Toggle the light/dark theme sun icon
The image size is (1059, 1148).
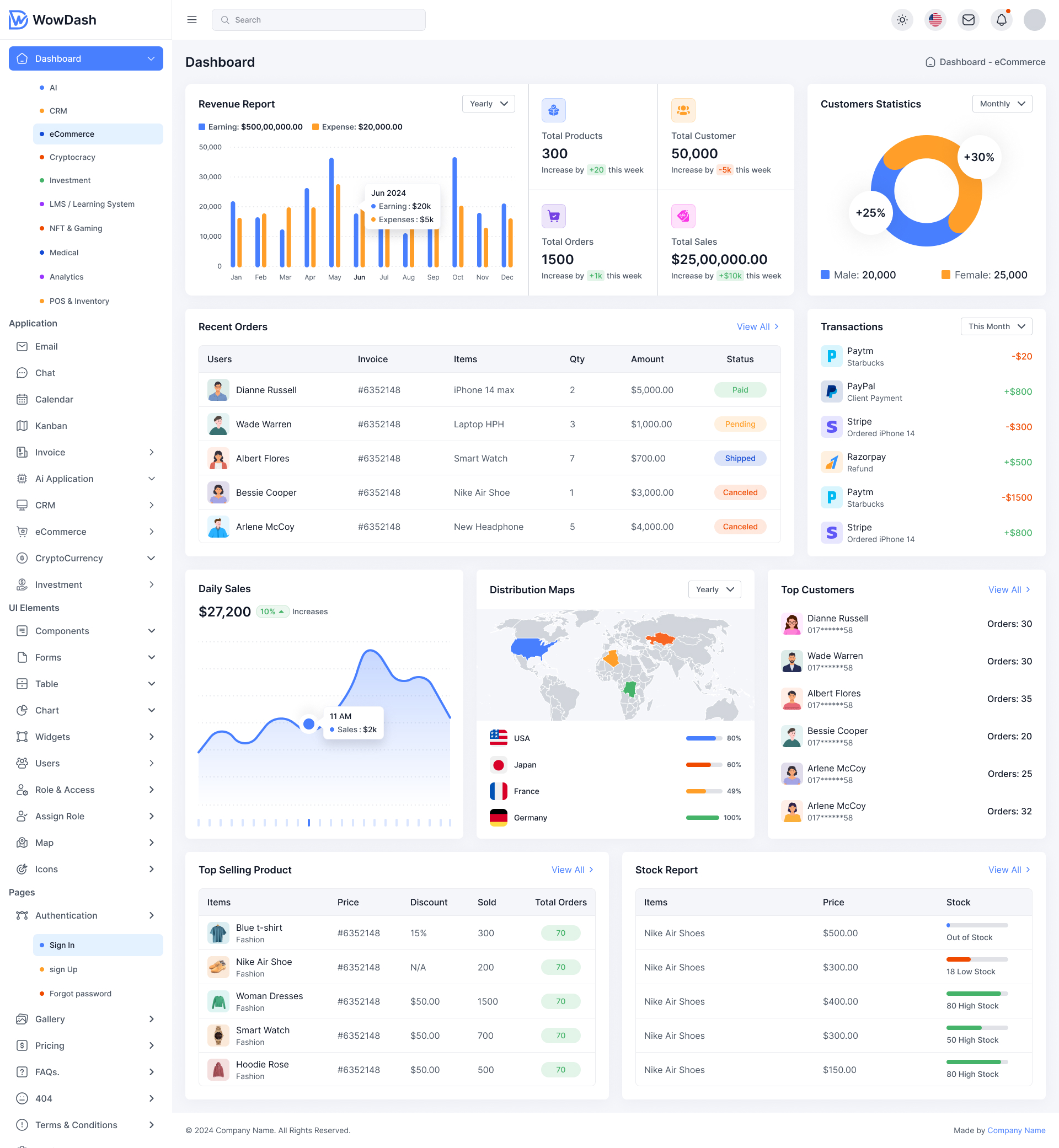tap(902, 20)
